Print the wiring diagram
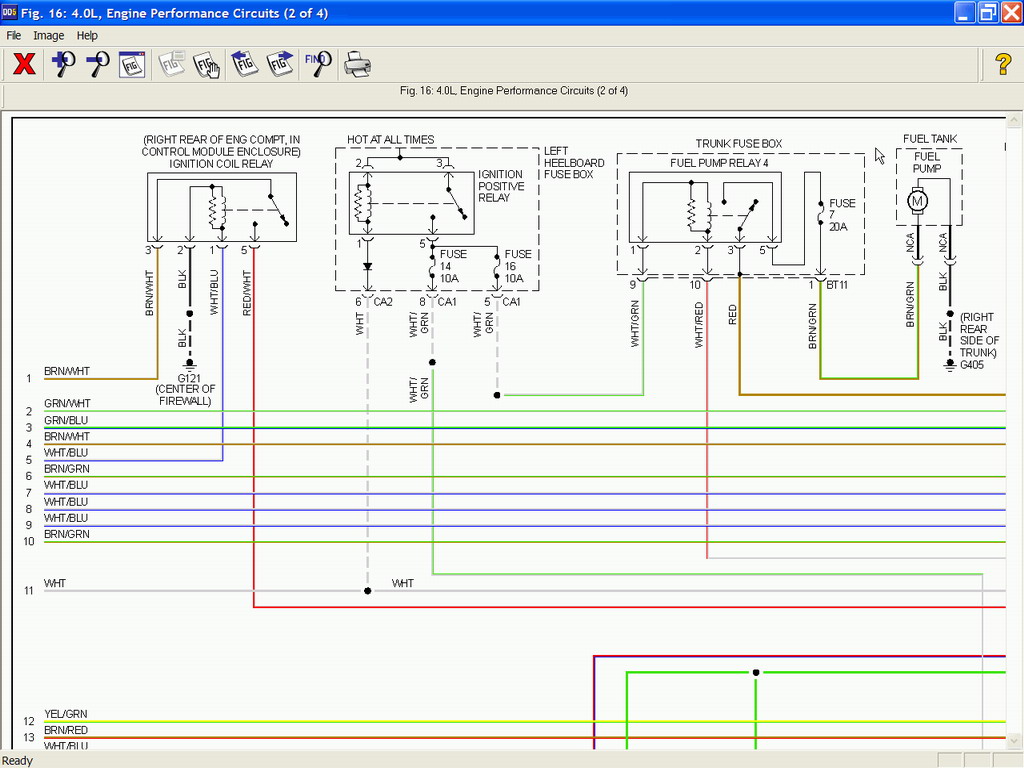 coord(357,64)
